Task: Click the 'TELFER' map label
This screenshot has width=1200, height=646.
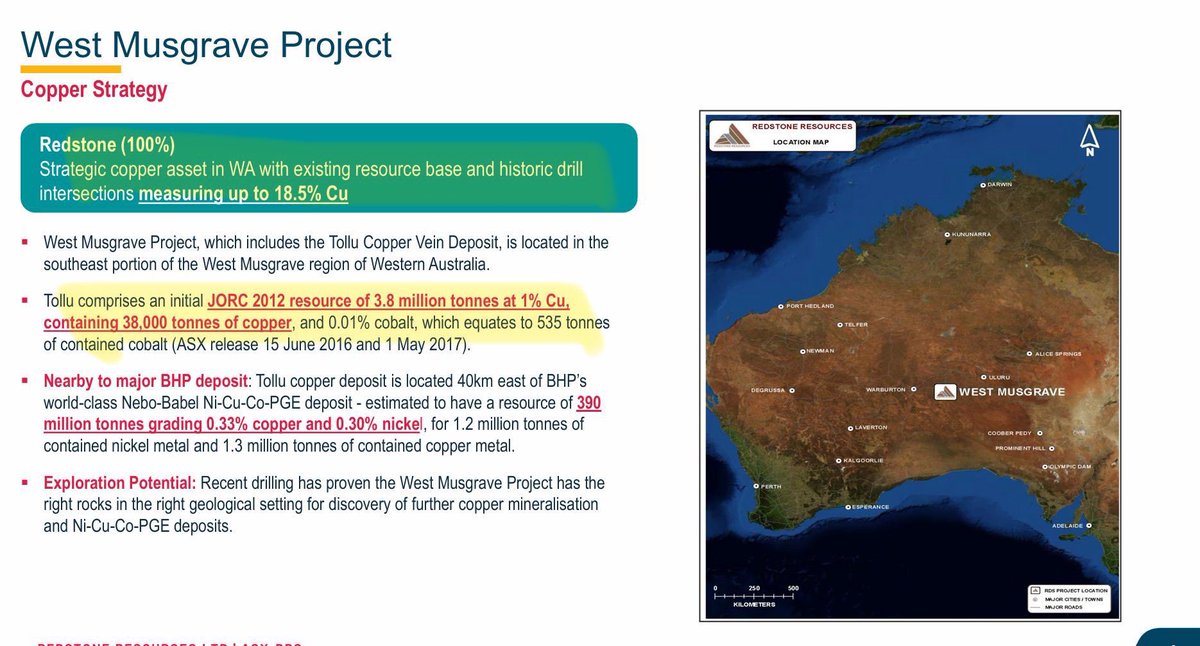Action: click(x=854, y=325)
